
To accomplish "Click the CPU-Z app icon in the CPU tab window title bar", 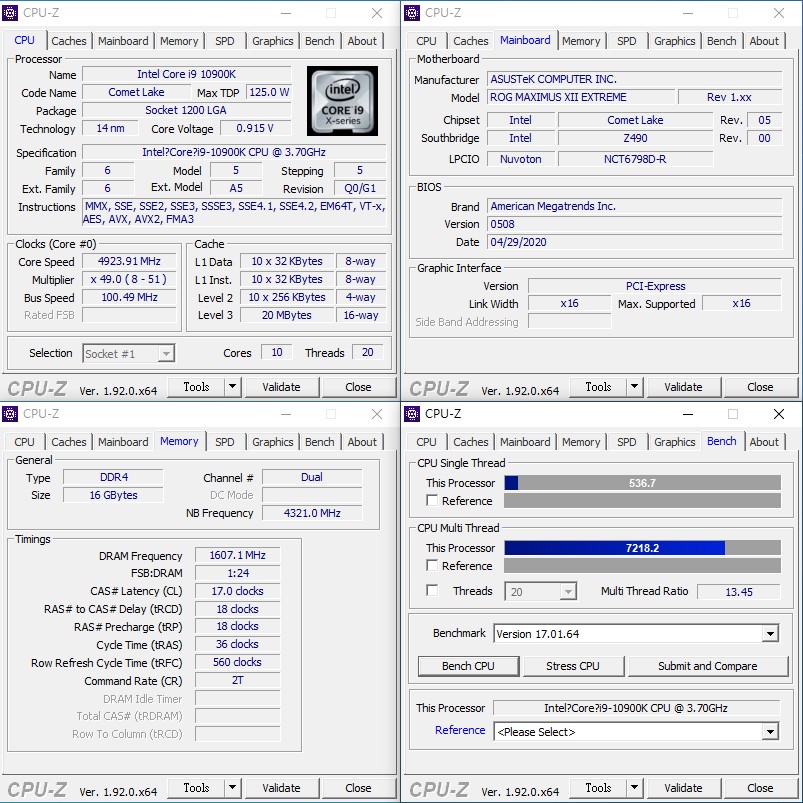I will tap(10, 13).
